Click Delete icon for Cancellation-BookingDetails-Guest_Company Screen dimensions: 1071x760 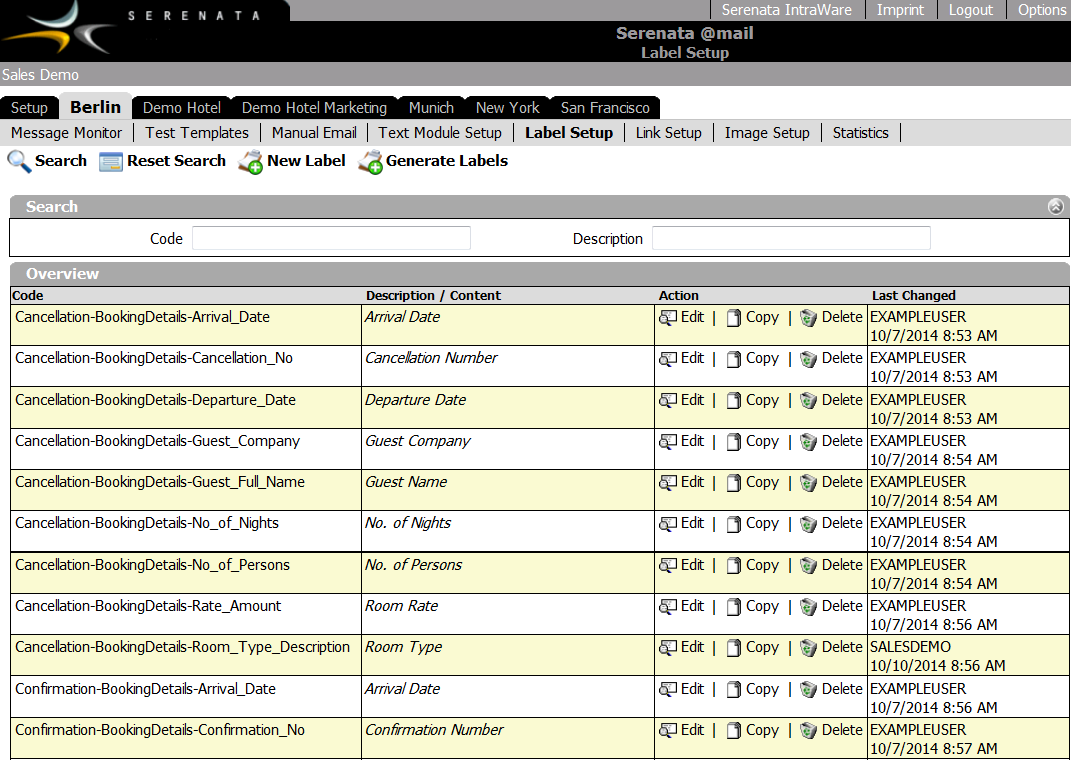pyautogui.click(x=808, y=442)
